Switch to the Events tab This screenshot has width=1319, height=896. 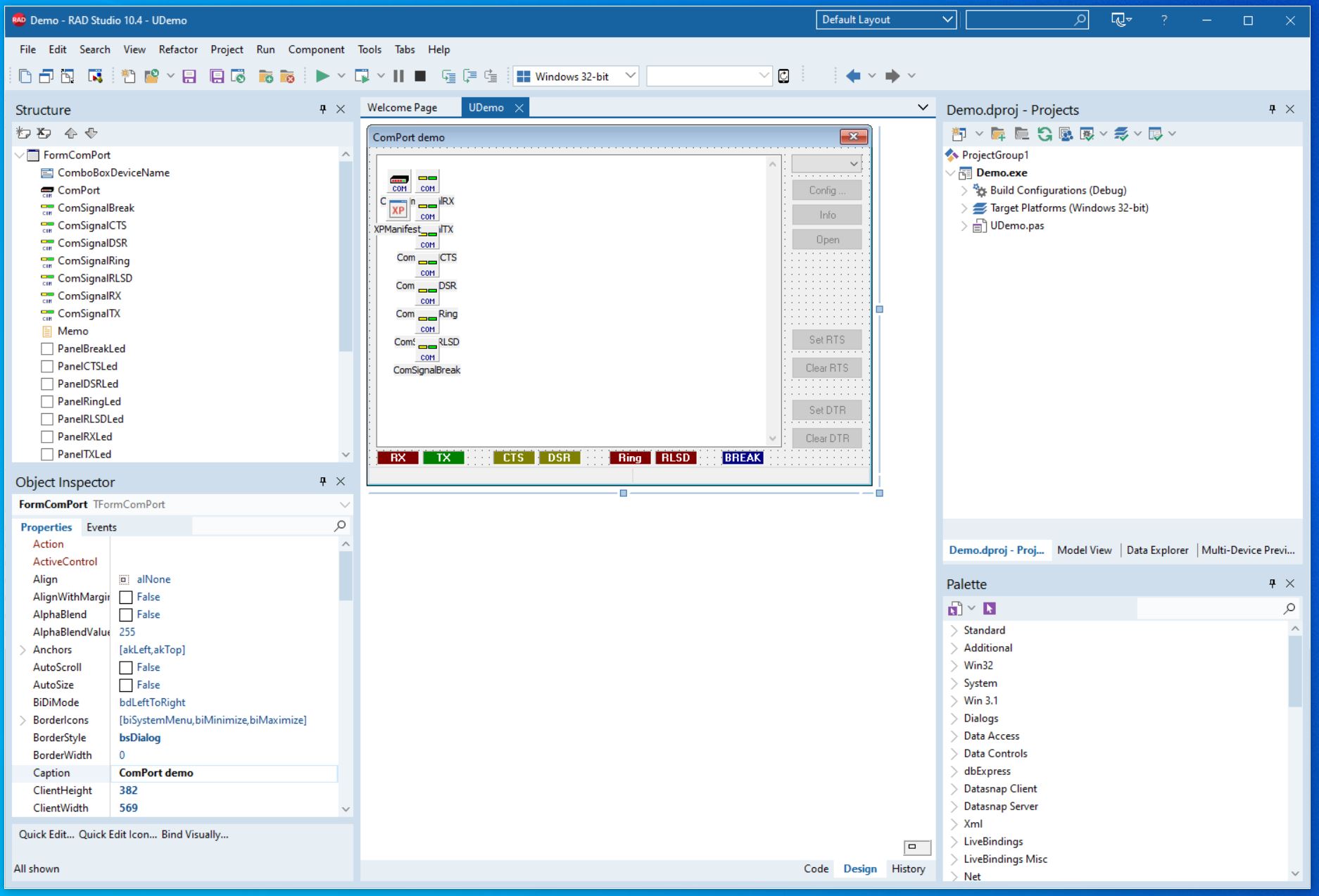point(101,527)
